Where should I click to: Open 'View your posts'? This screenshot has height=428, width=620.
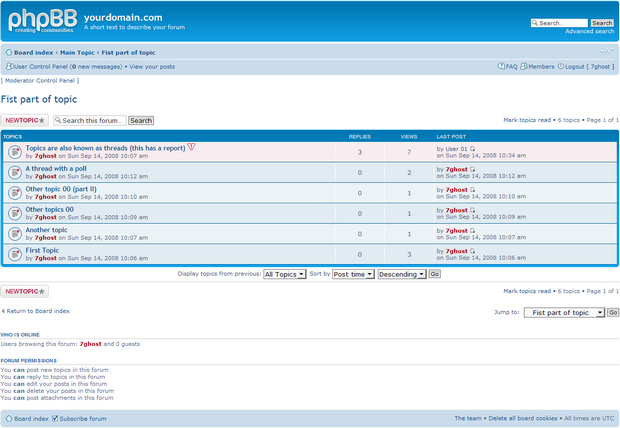pyautogui.click(x=152, y=66)
